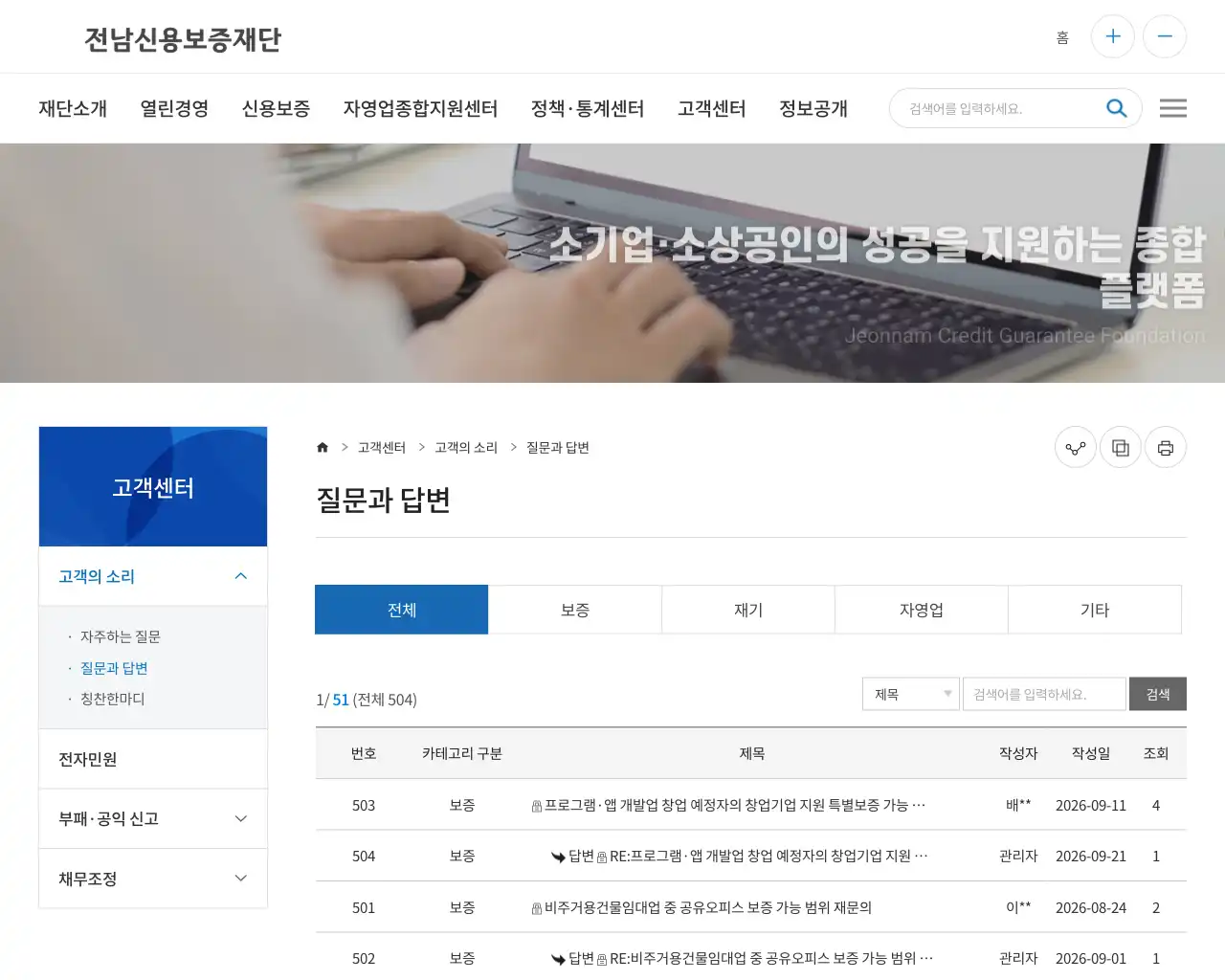Open post 503 about 프로그램·앱 개발업 창업
This screenshot has height=980, width=1225.
(x=735, y=805)
